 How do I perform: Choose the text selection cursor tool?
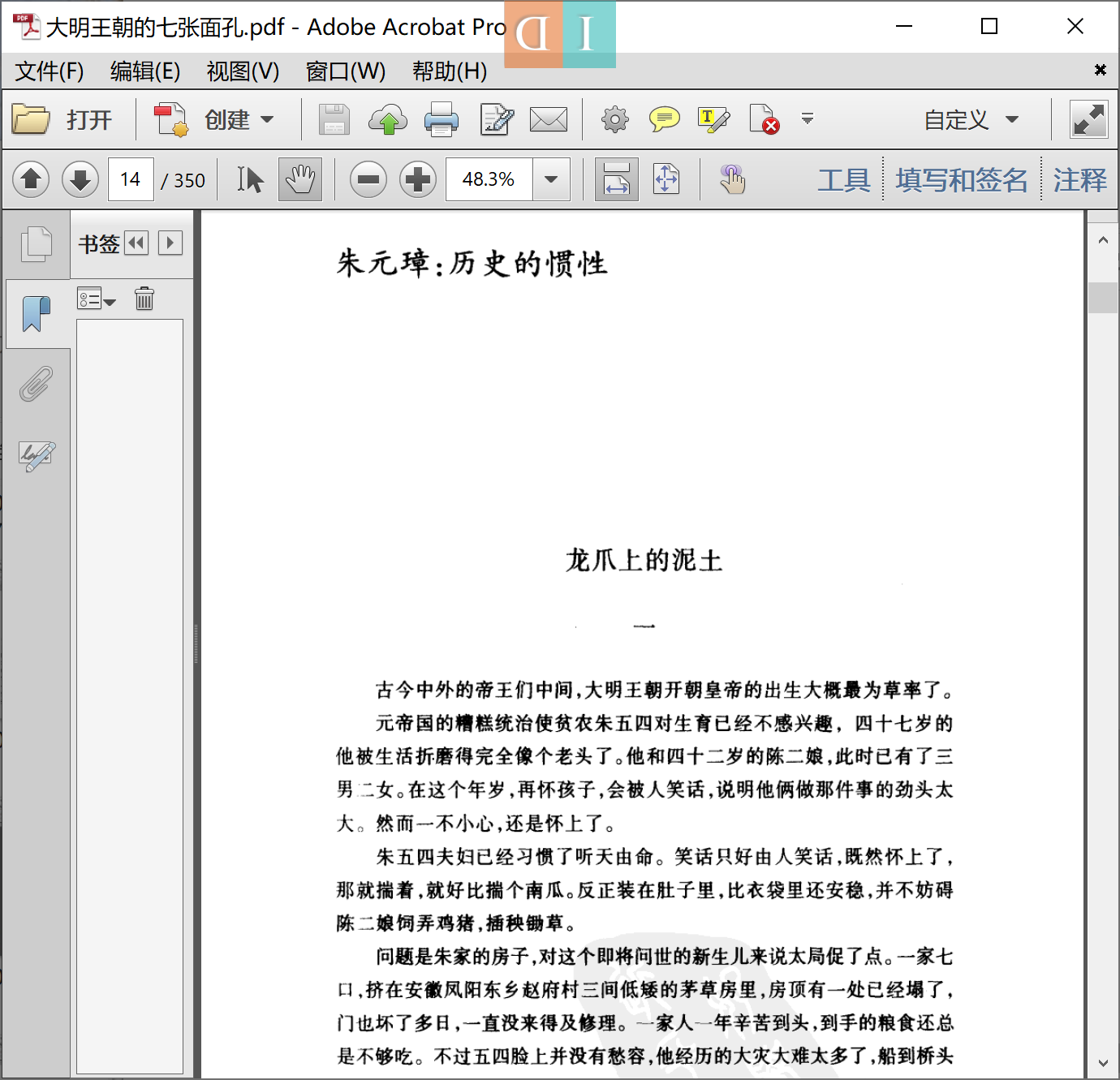250,179
